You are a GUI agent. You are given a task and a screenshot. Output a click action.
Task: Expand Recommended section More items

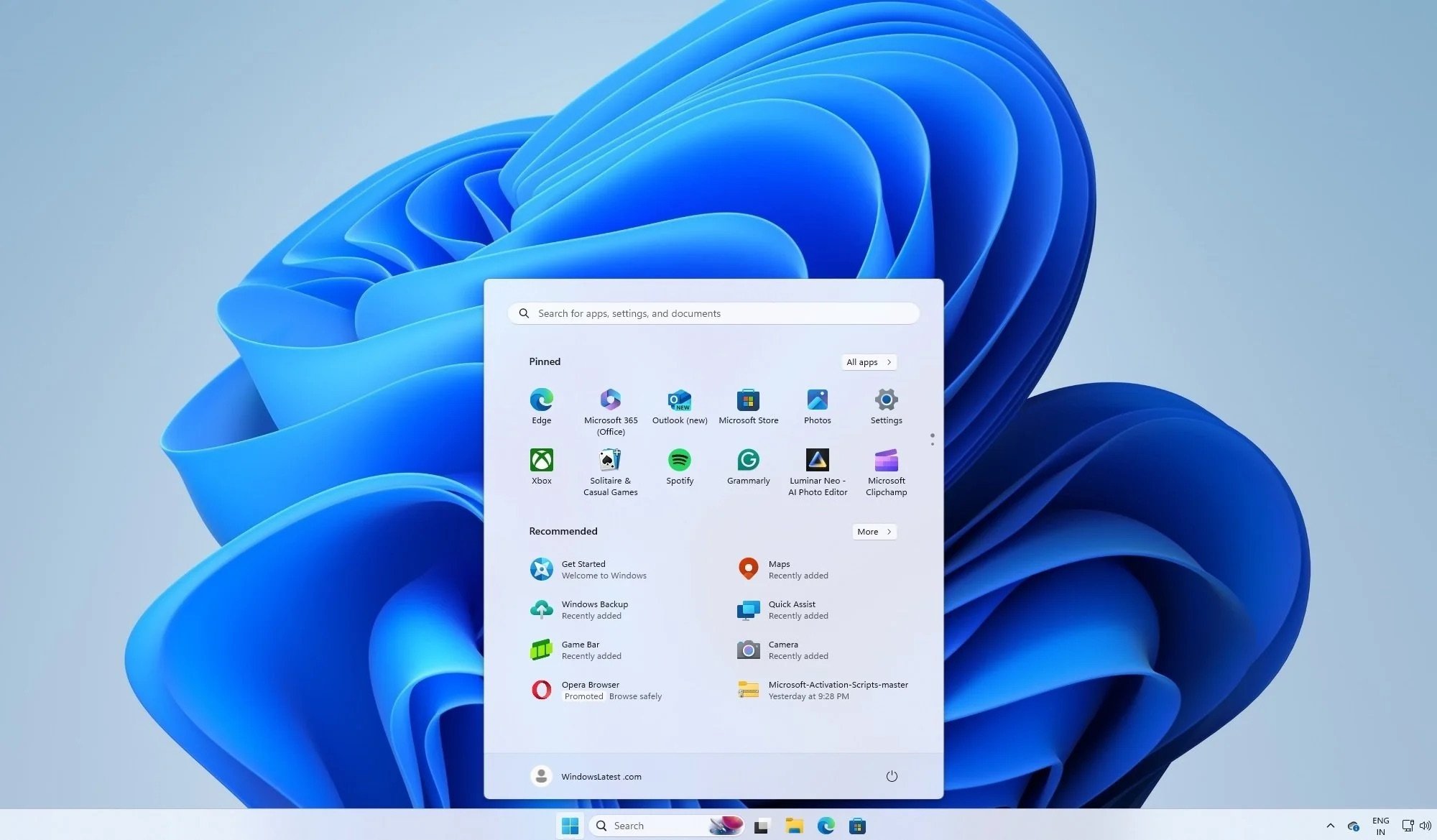tap(873, 531)
